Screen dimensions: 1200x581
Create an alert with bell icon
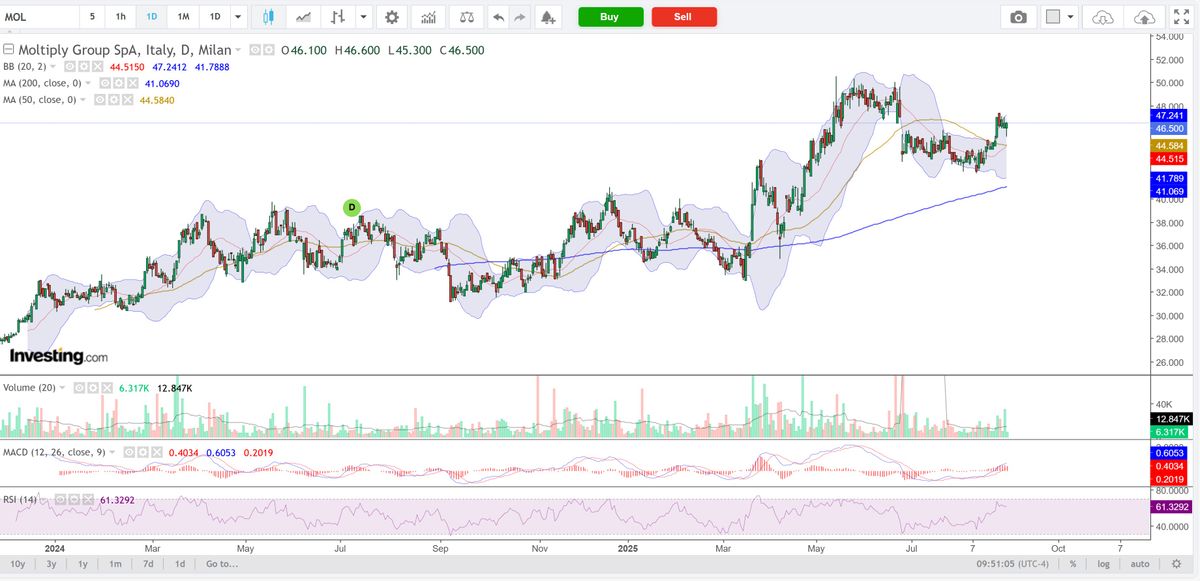click(x=547, y=17)
